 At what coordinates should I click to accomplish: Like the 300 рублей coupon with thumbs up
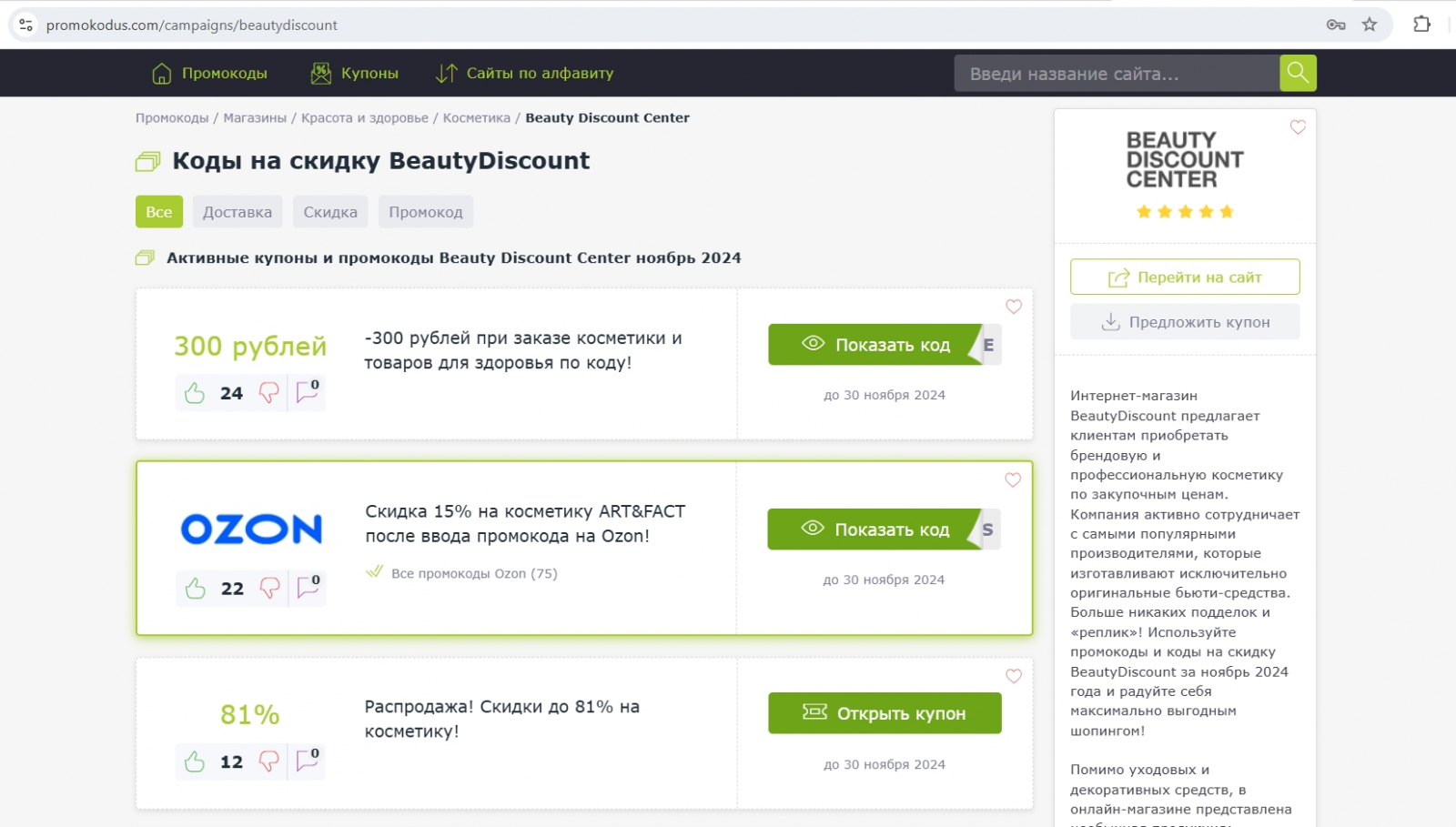point(195,393)
